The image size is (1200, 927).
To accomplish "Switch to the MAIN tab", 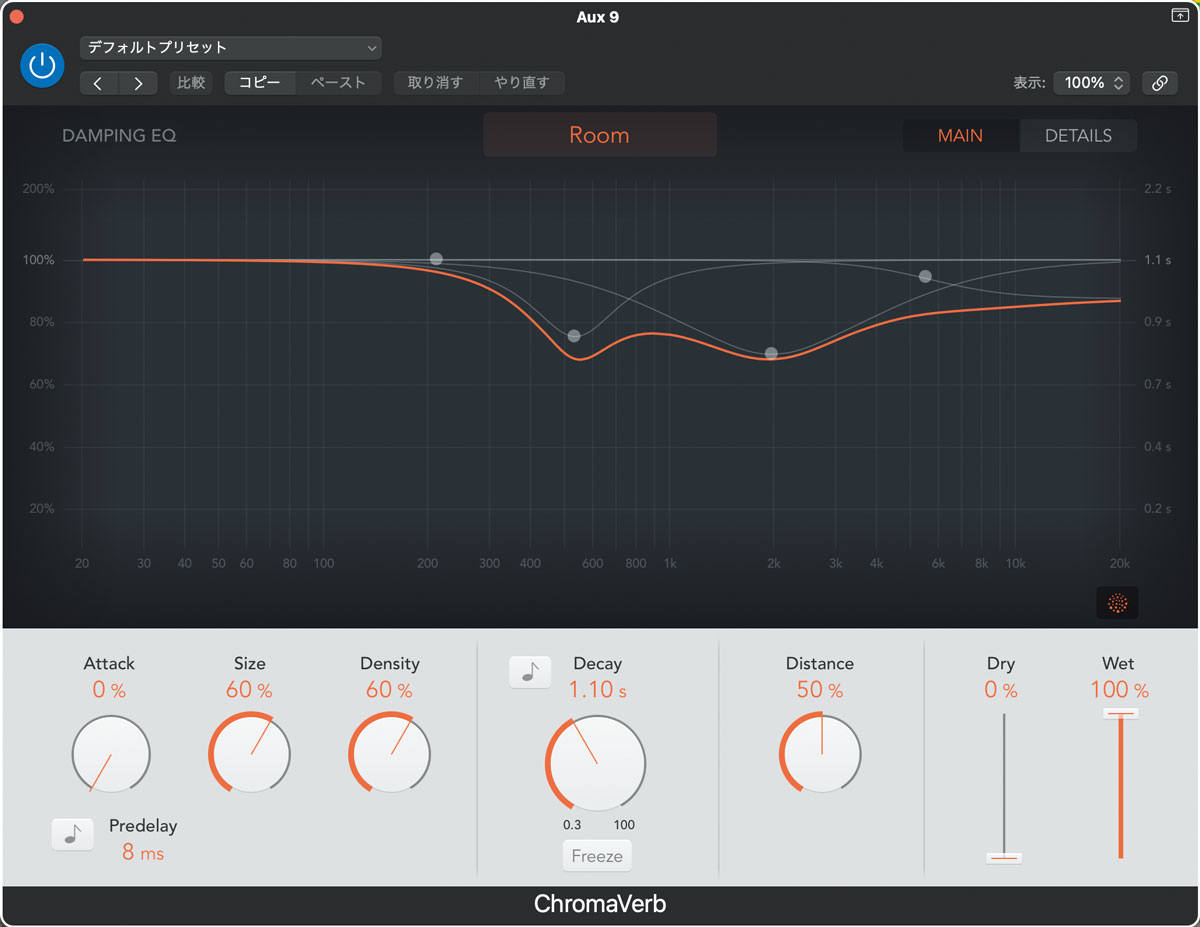I will tap(960, 136).
